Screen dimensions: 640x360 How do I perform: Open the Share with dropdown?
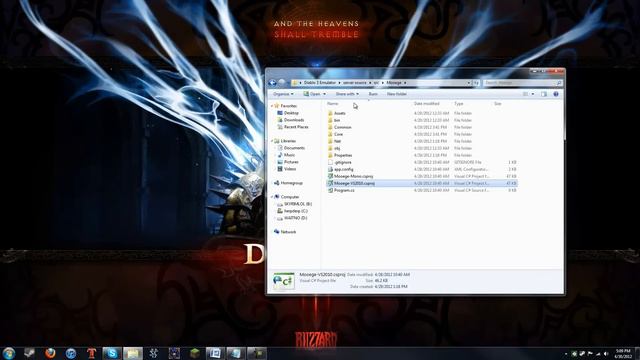(x=347, y=94)
